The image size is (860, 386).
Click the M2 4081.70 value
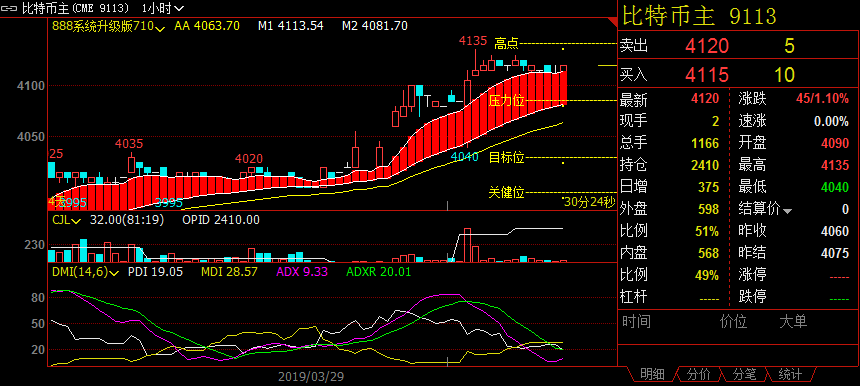point(375,26)
